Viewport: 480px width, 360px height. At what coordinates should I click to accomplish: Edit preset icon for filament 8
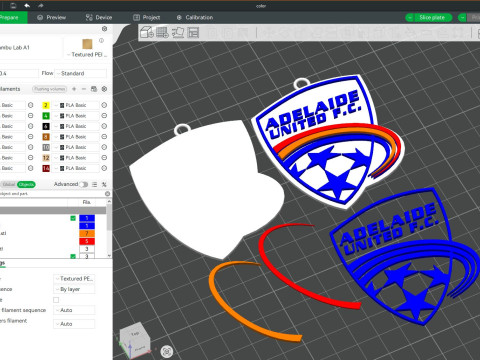pyautogui.click(x=104, y=137)
